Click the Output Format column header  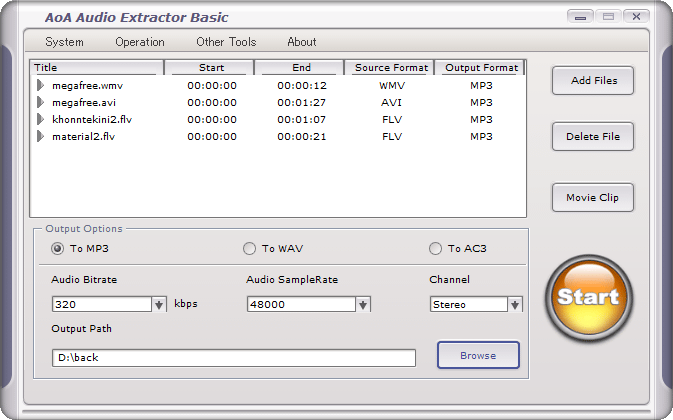pos(480,68)
